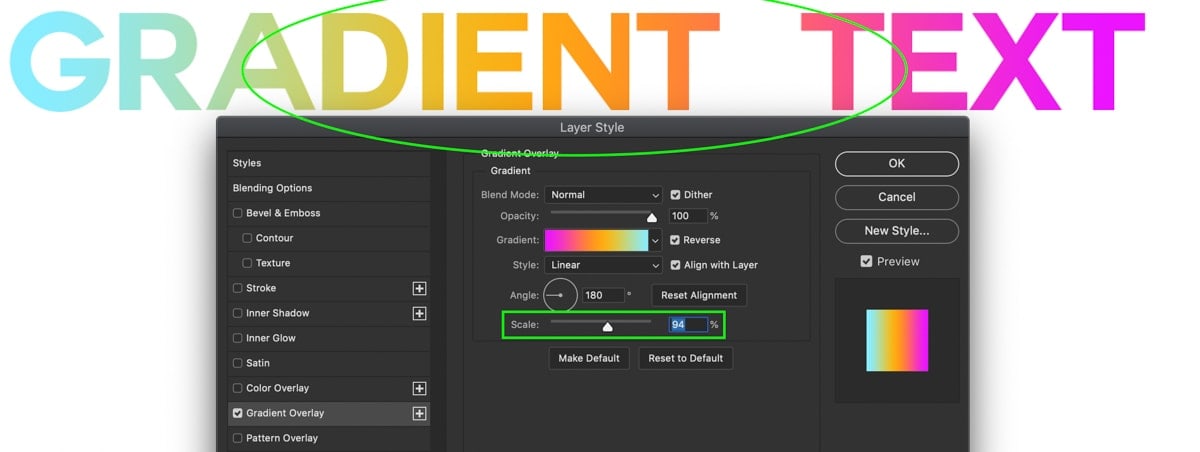Open the Blend Mode dropdown
Screen dimensions: 1200x452
[x=604, y=195]
